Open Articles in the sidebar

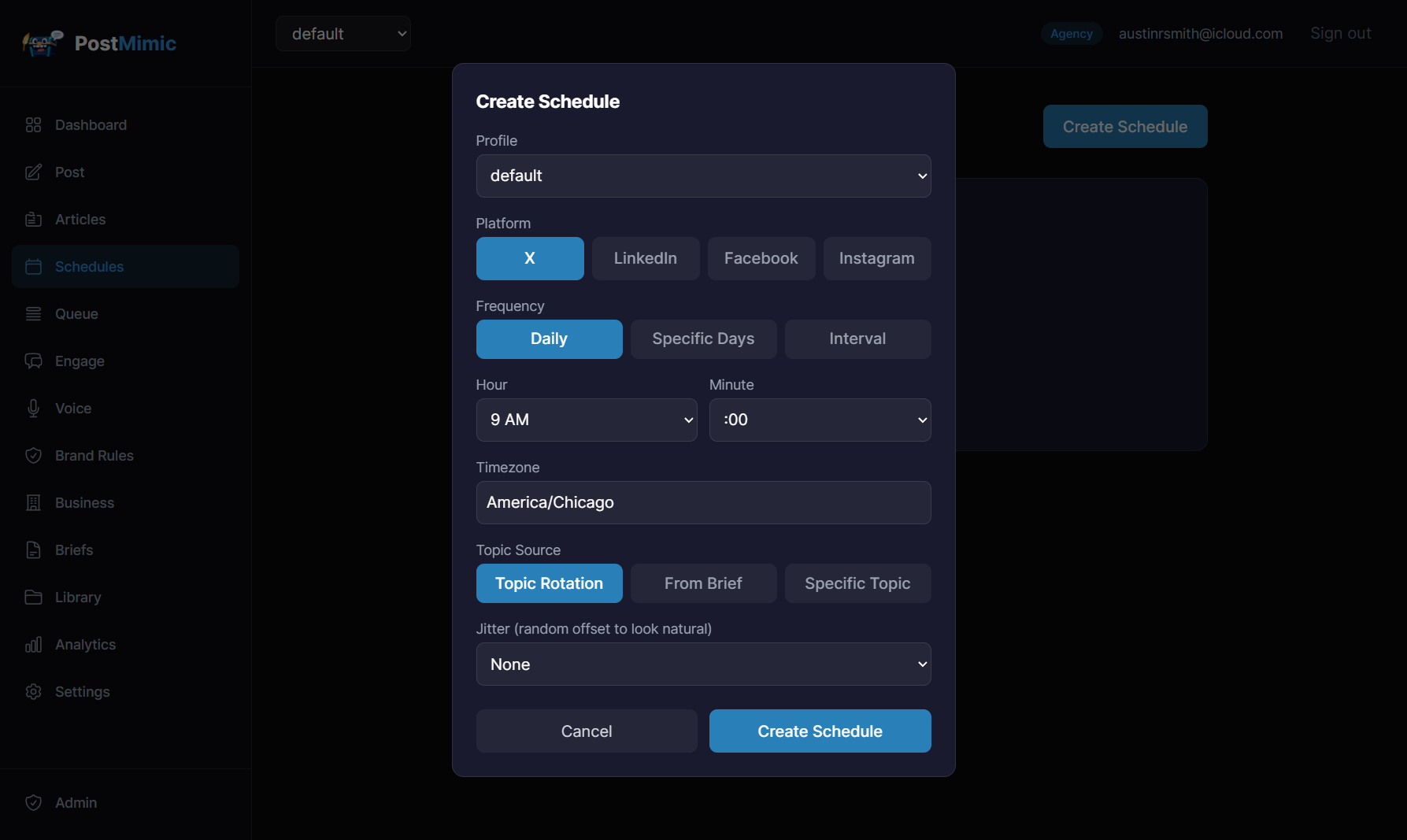[x=126, y=220]
